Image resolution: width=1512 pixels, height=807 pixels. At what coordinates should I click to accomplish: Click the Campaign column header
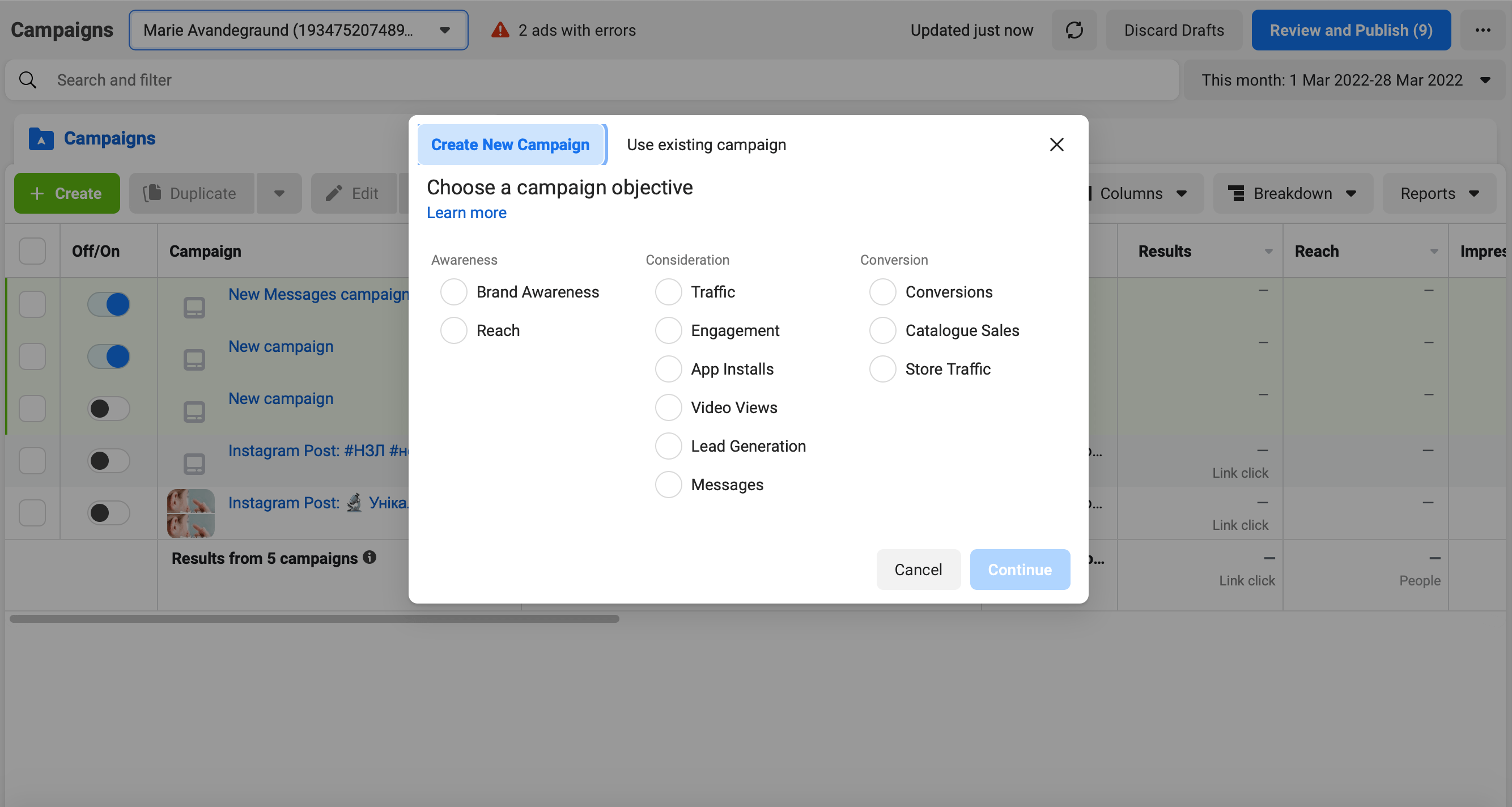pos(205,251)
